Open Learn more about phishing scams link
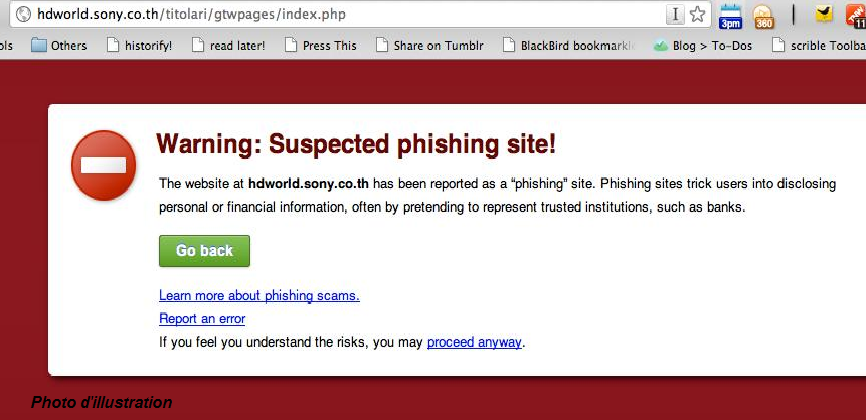The image size is (866, 420). (x=259, y=296)
